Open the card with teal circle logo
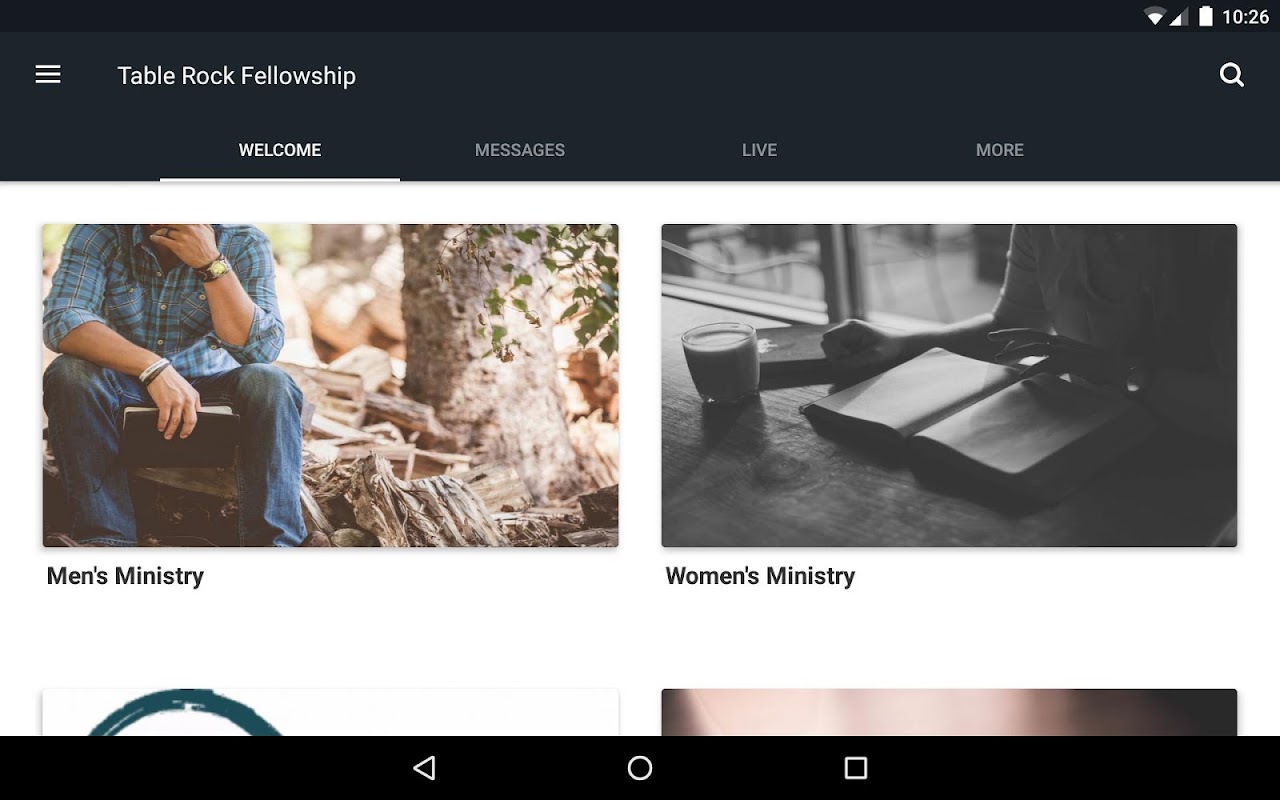The image size is (1280, 800). click(330, 712)
